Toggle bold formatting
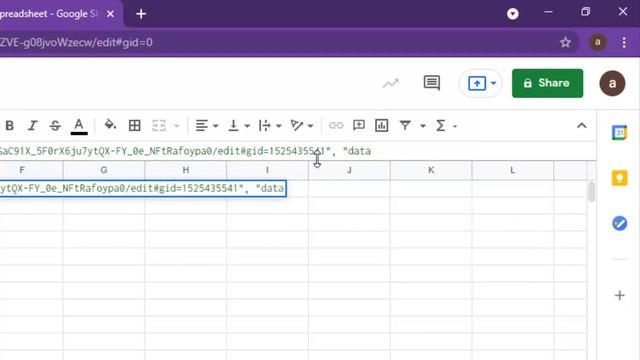The width and height of the screenshot is (640, 360). [10, 125]
